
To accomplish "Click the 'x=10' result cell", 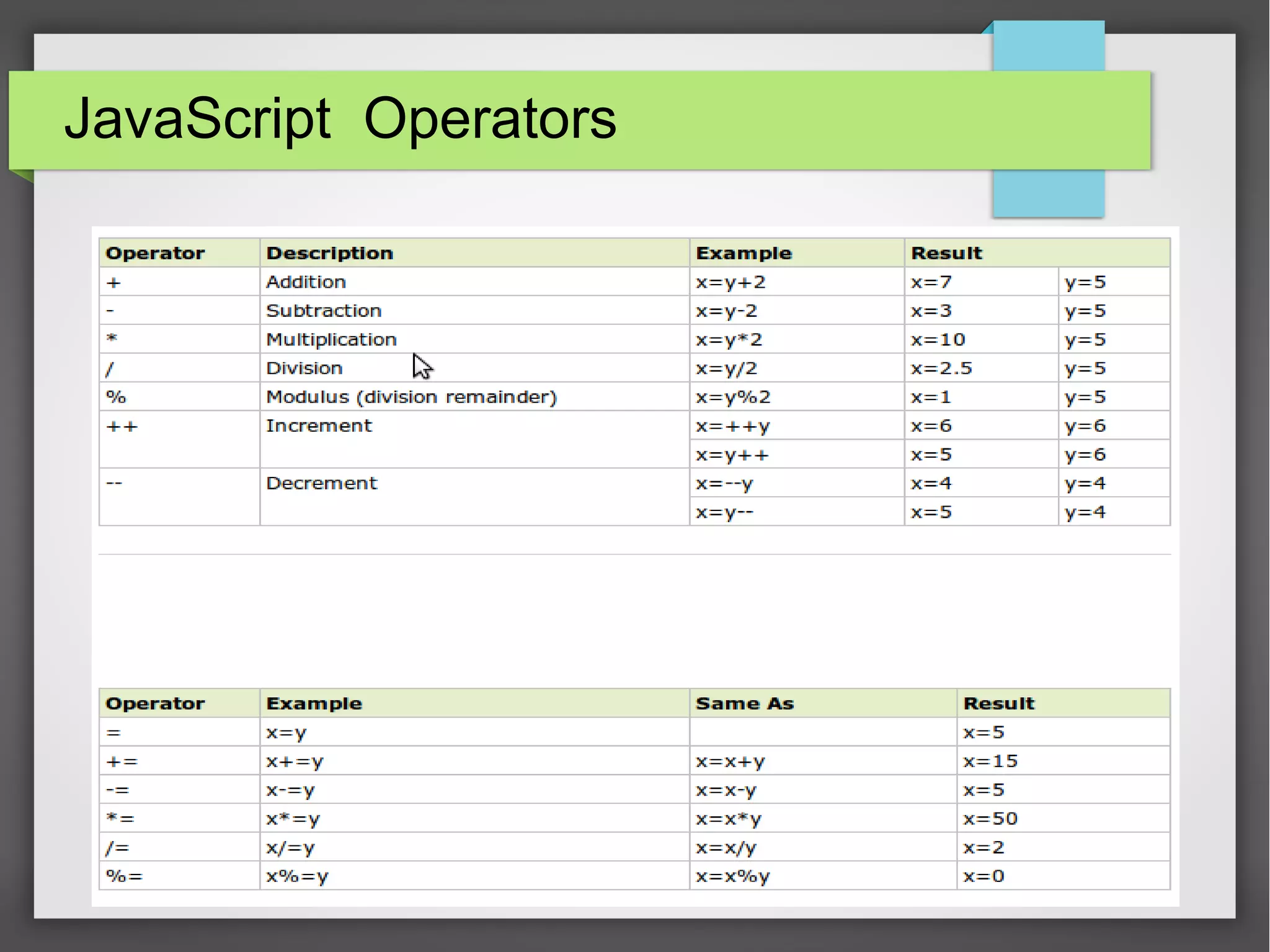I will 981,339.
